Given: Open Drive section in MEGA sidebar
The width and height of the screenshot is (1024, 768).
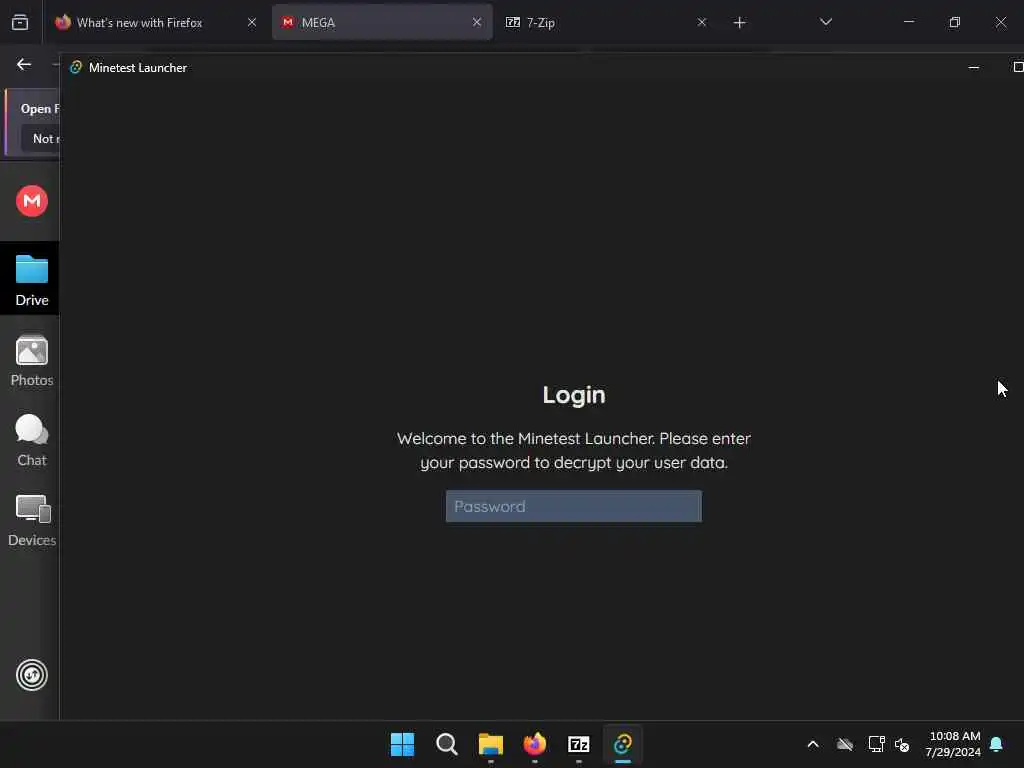Looking at the screenshot, I should click(x=31, y=281).
